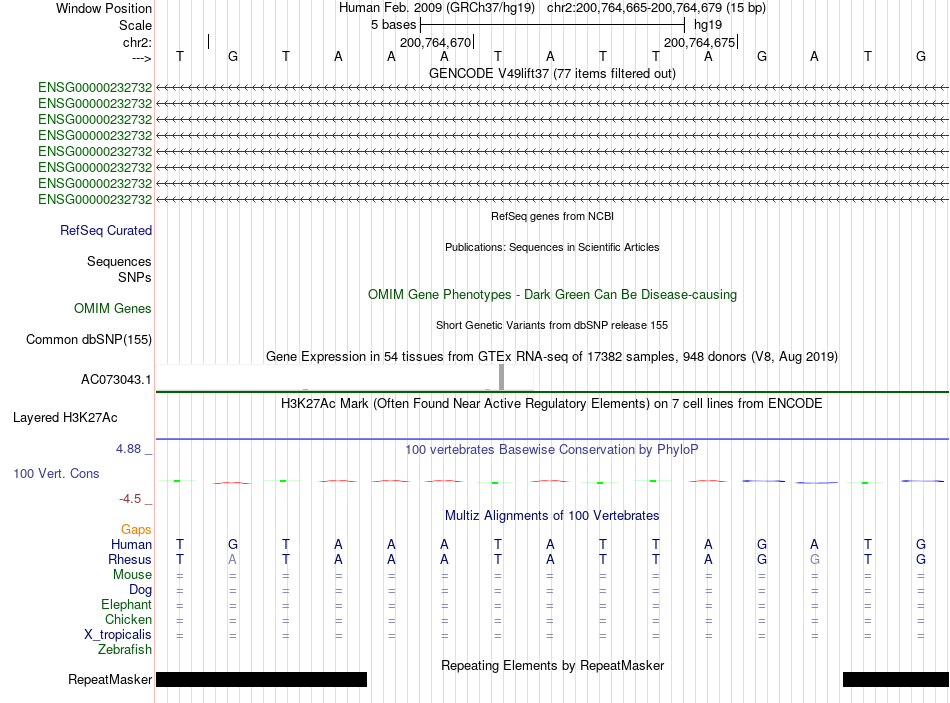
Task: Click 100 vertebrates Basewise Conservation by PhyloP title
Action: click(x=552, y=450)
